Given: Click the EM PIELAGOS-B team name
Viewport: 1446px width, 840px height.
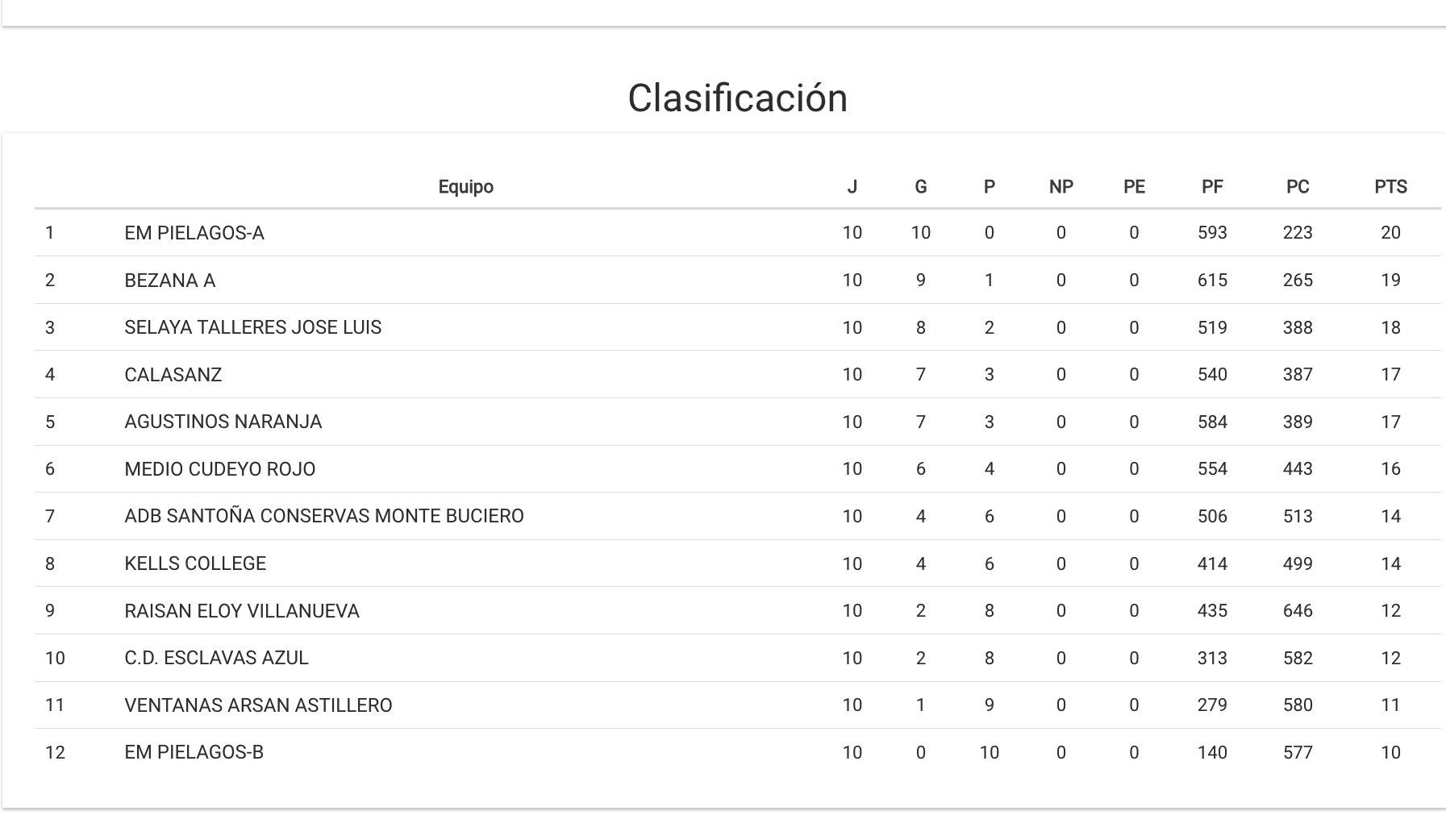Looking at the screenshot, I should [194, 752].
